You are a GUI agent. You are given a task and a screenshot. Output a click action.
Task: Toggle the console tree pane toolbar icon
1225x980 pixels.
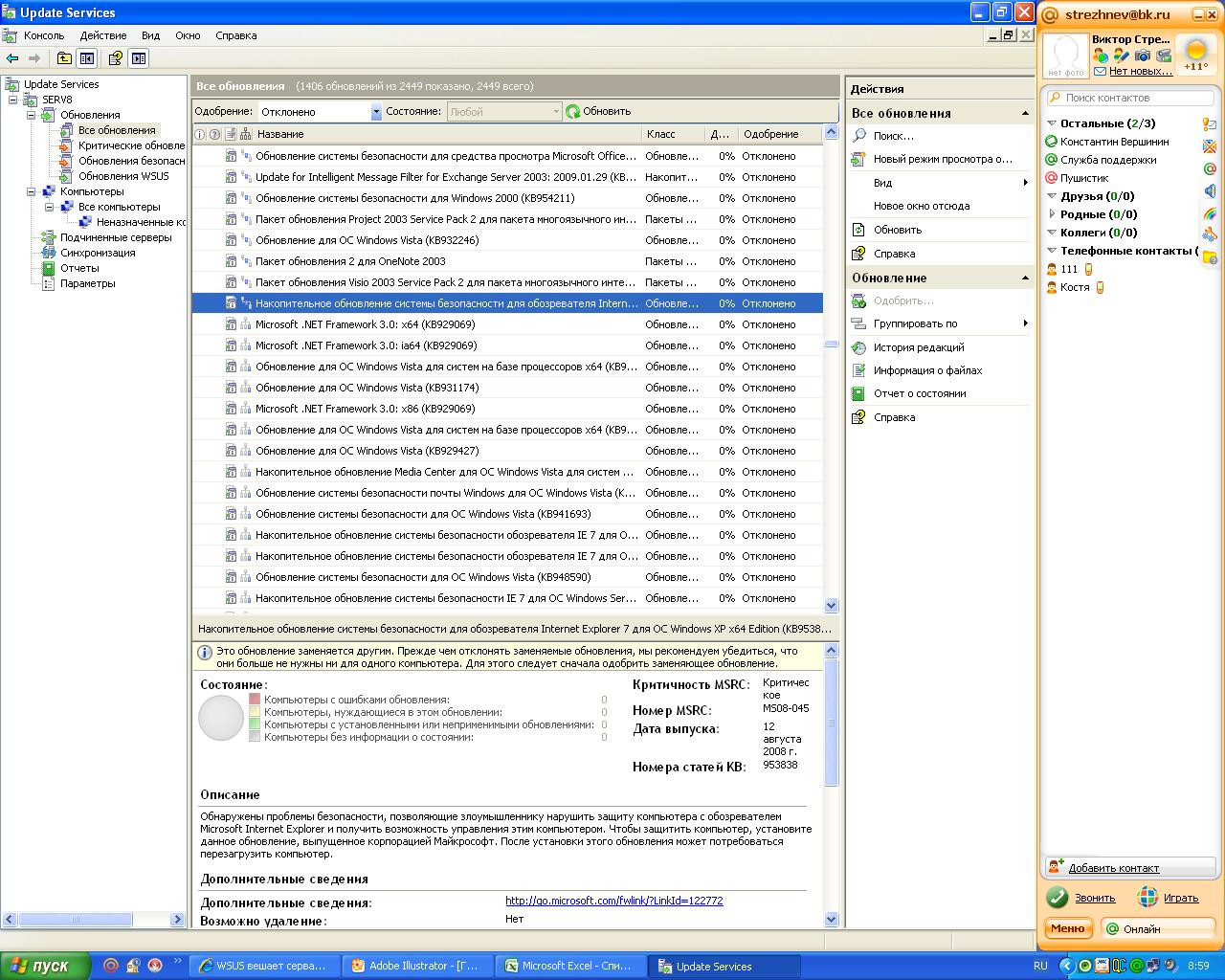pyautogui.click(x=87, y=58)
